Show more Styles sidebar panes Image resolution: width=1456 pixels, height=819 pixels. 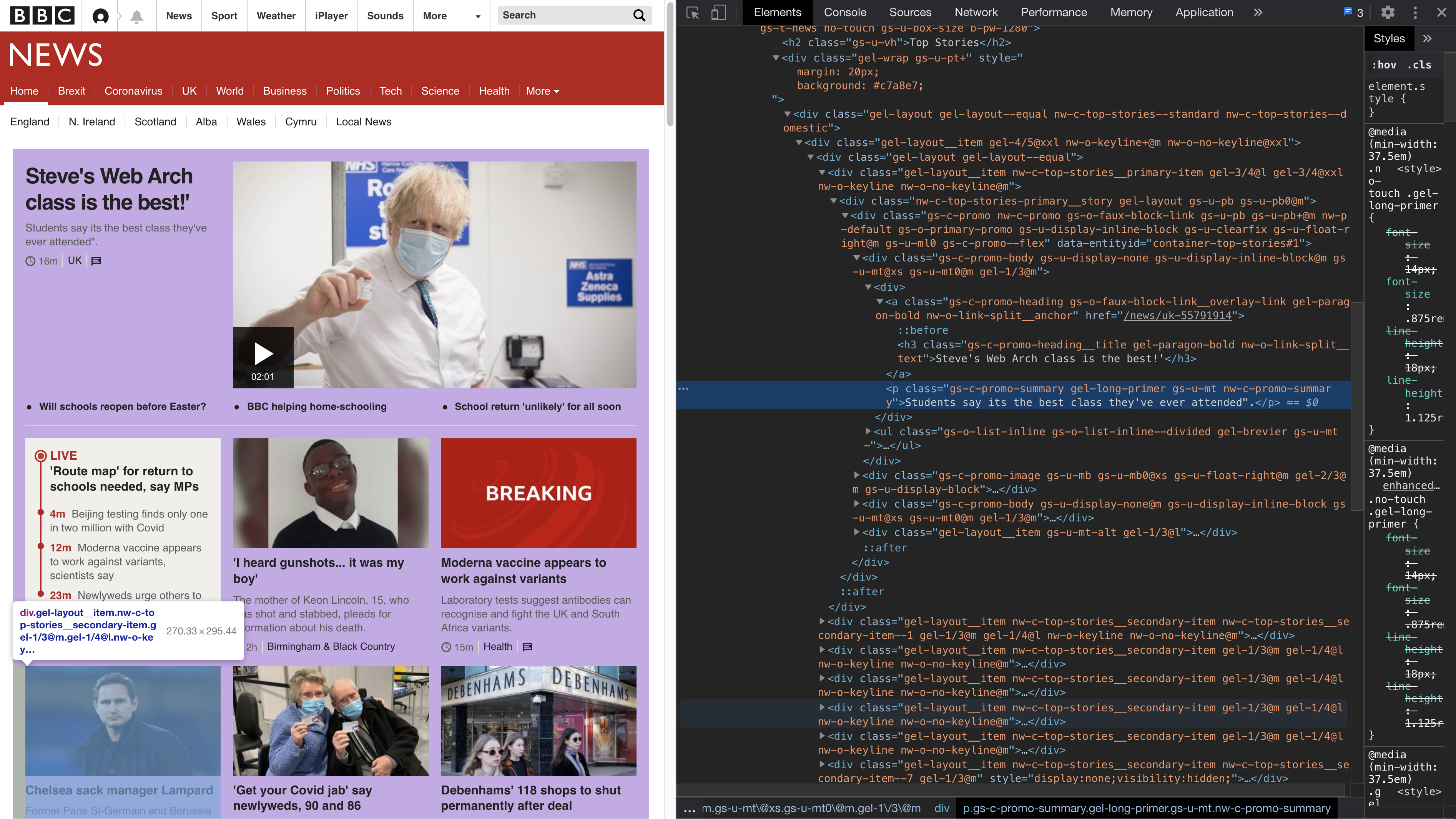click(x=1428, y=38)
